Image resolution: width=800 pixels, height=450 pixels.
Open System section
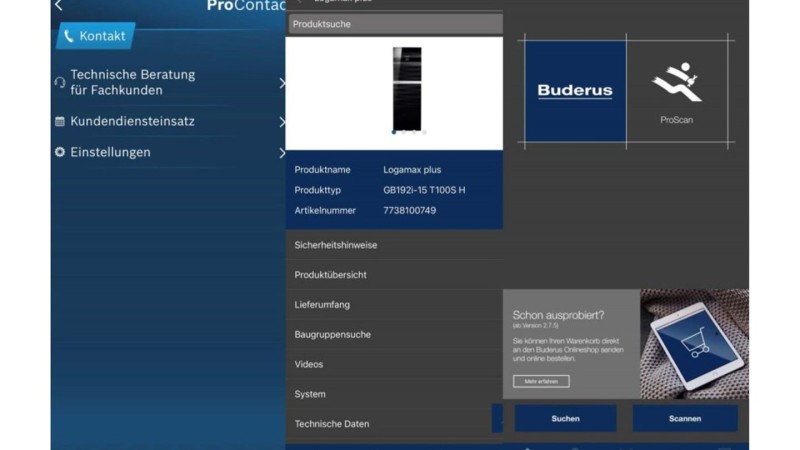click(x=394, y=394)
